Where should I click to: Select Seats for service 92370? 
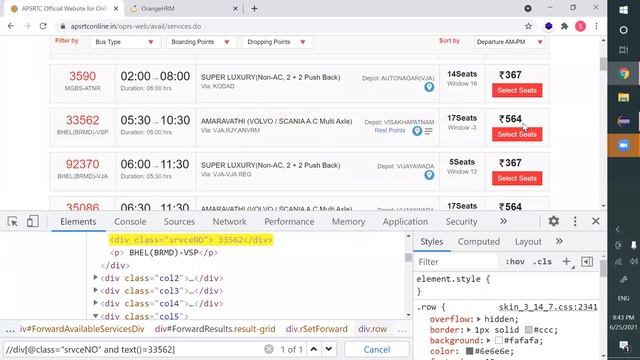[517, 178]
